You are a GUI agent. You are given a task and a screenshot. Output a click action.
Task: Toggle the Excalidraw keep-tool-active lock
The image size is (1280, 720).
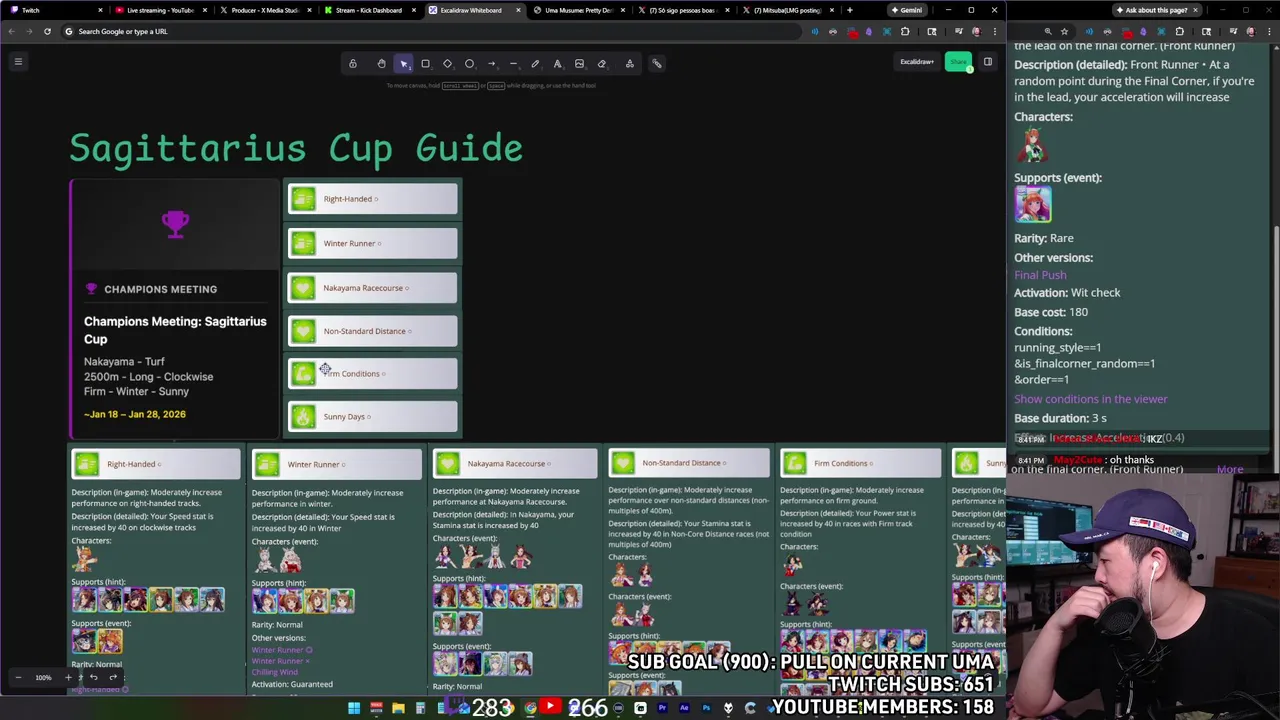click(352, 64)
